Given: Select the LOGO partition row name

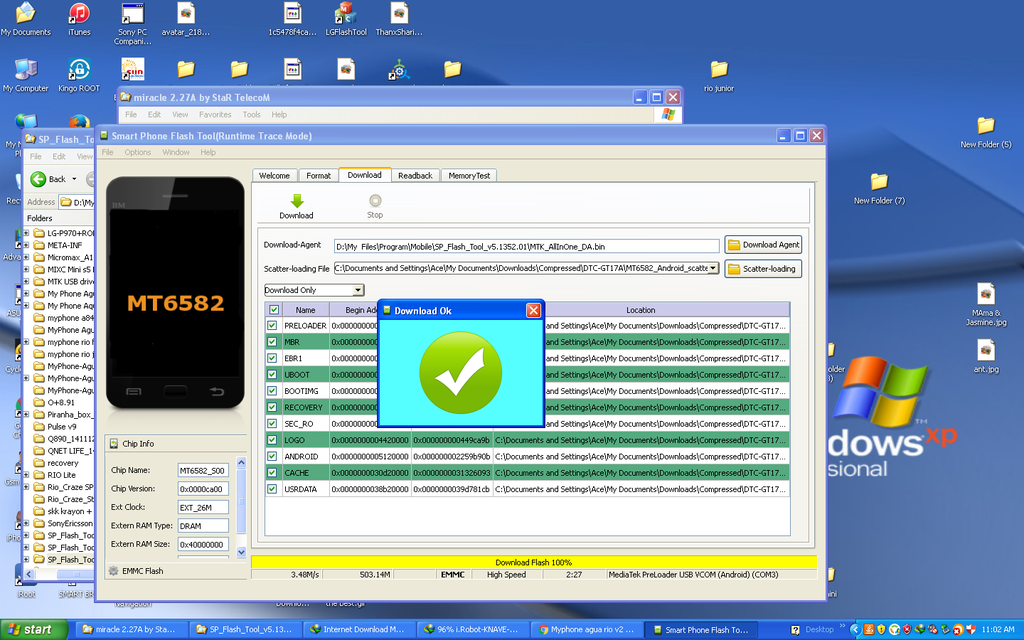Looking at the screenshot, I should 294,440.
